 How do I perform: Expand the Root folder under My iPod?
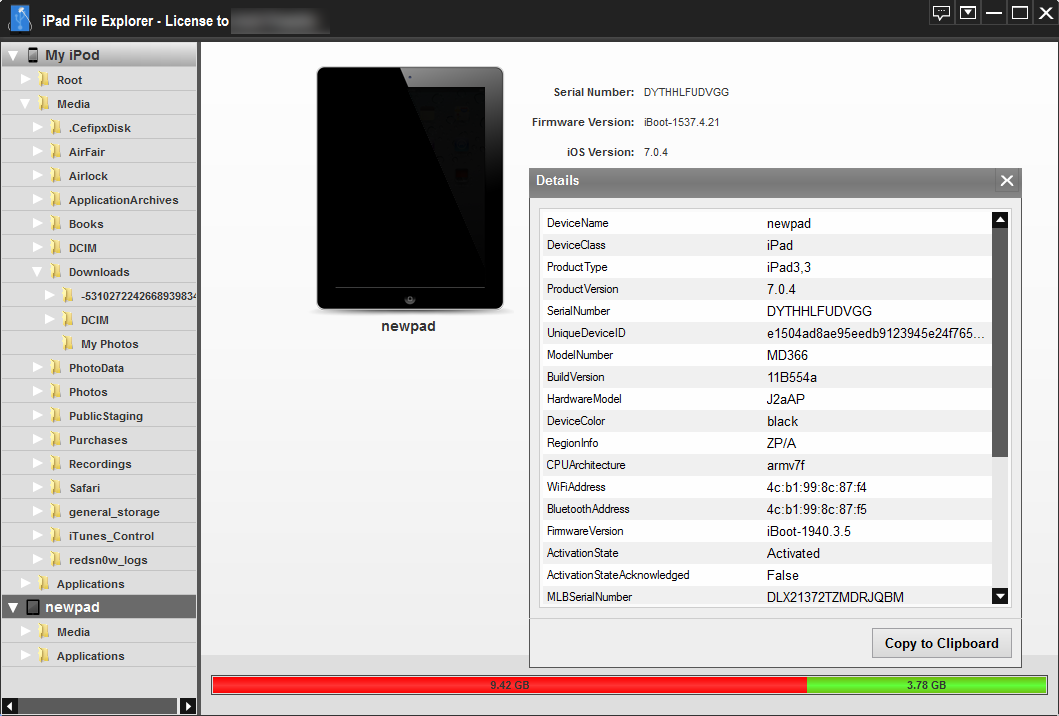(26, 79)
